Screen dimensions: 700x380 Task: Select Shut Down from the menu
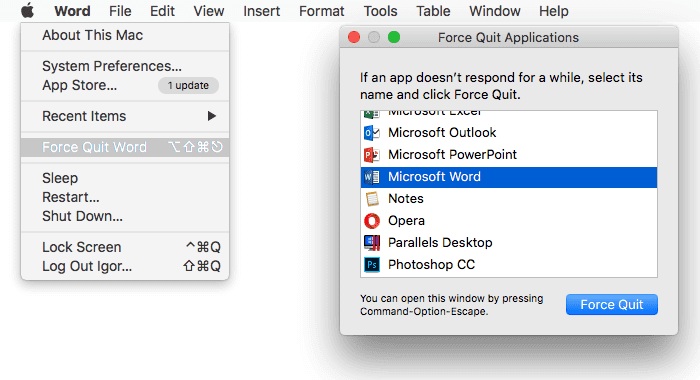(x=125, y=216)
